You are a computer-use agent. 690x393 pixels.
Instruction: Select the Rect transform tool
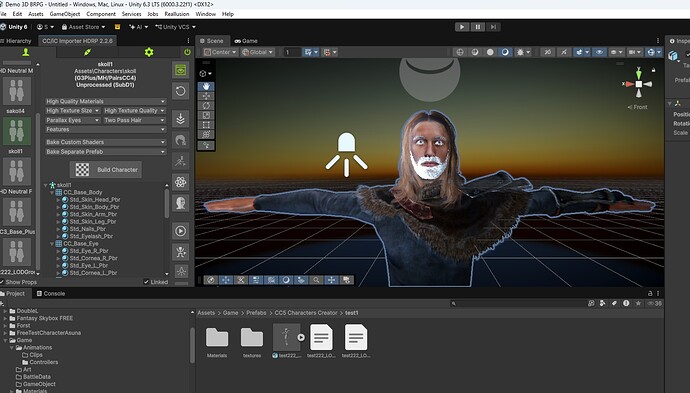[x=206, y=125]
